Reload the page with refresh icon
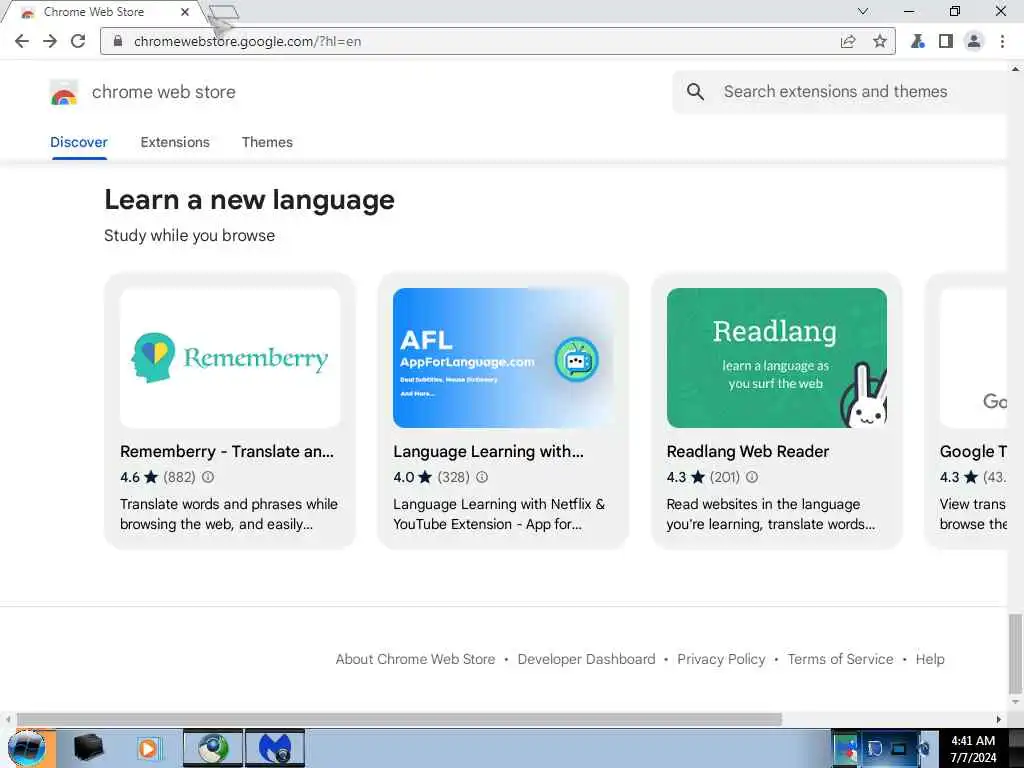 tap(78, 41)
